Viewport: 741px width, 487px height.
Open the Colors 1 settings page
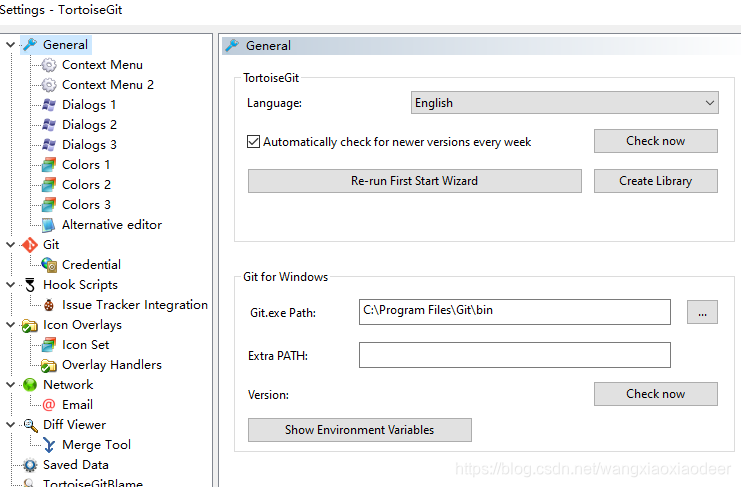(86, 165)
